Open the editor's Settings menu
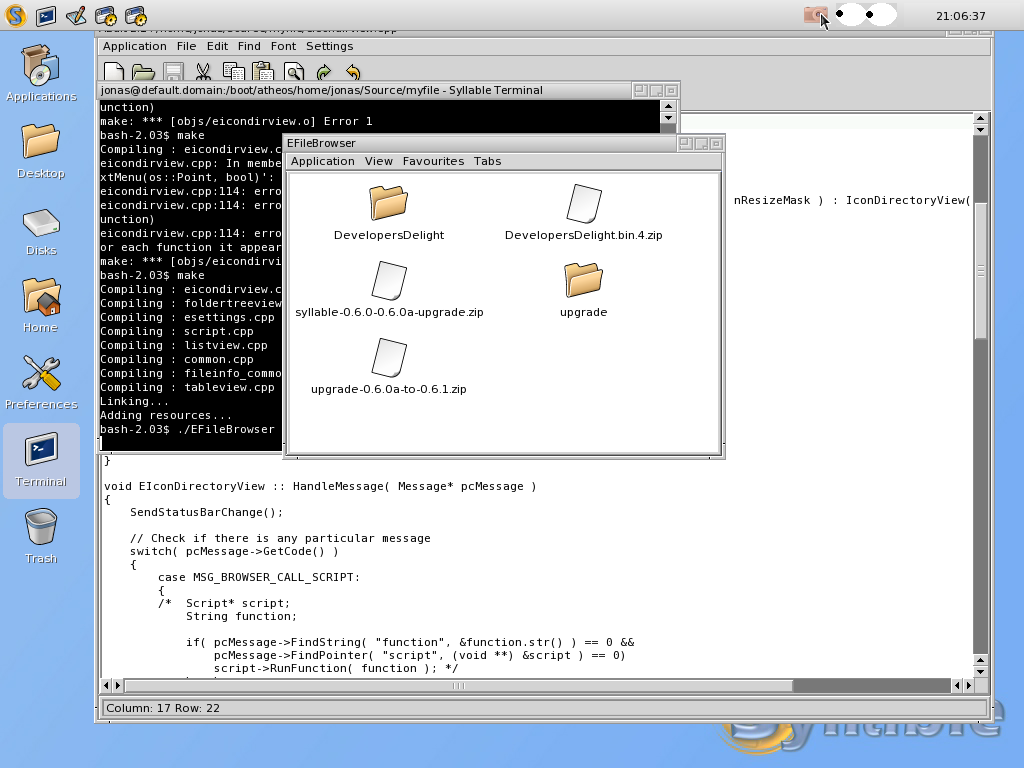 pyautogui.click(x=329, y=46)
